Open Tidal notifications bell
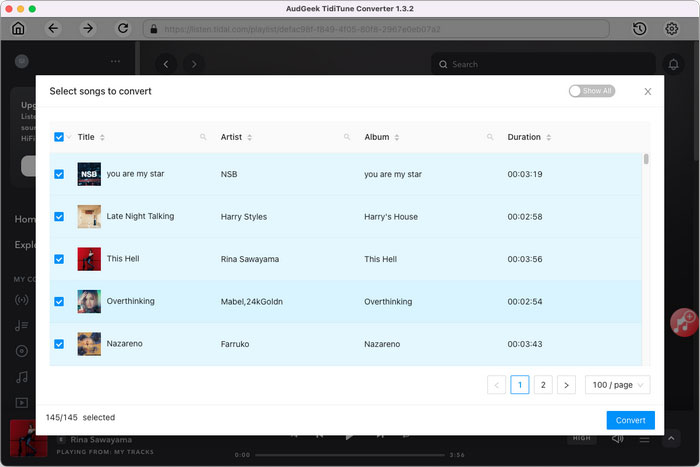 click(673, 64)
